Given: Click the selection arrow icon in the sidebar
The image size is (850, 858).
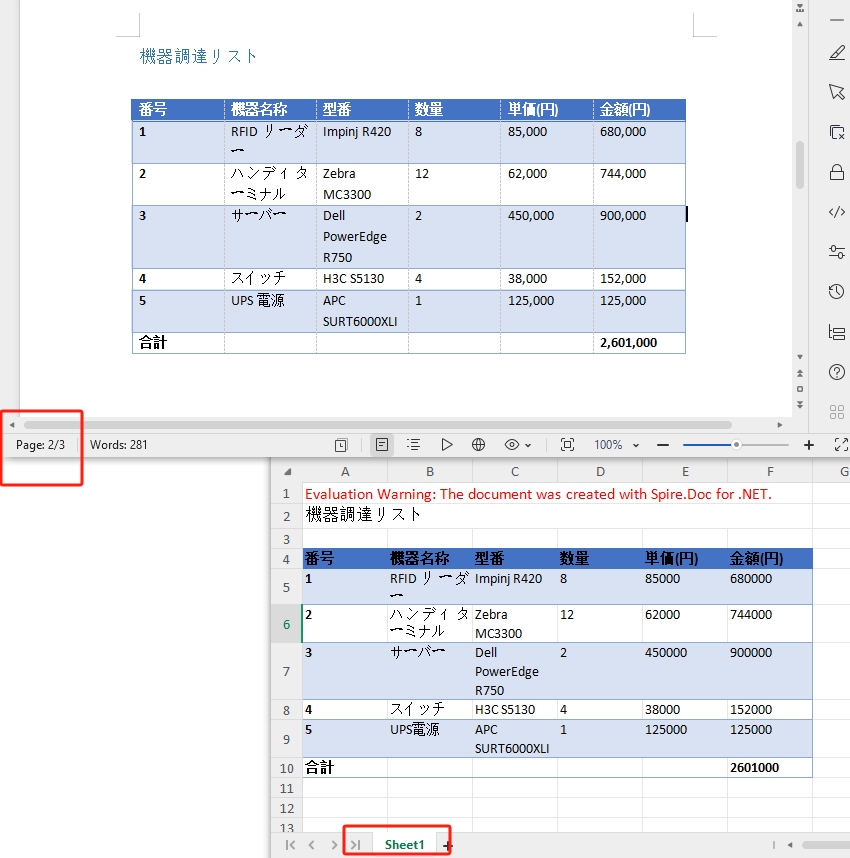Looking at the screenshot, I should 837,92.
